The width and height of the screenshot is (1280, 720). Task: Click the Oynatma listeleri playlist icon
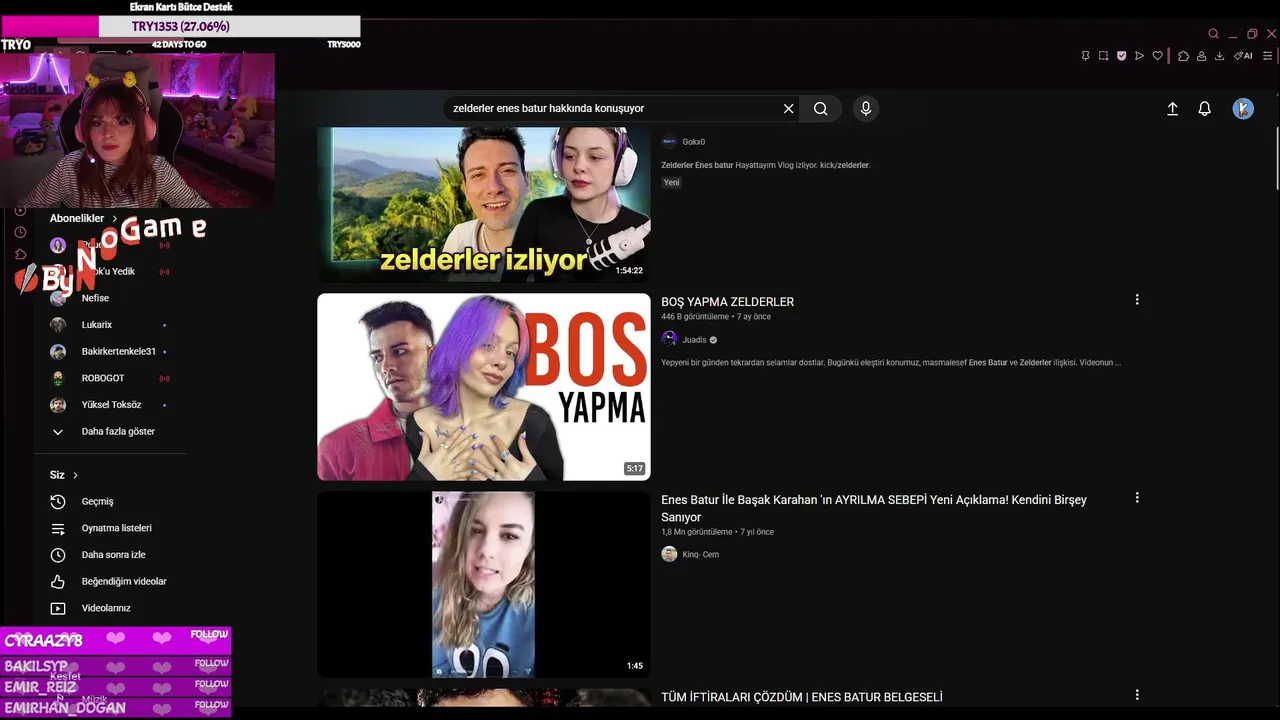[58, 528]
